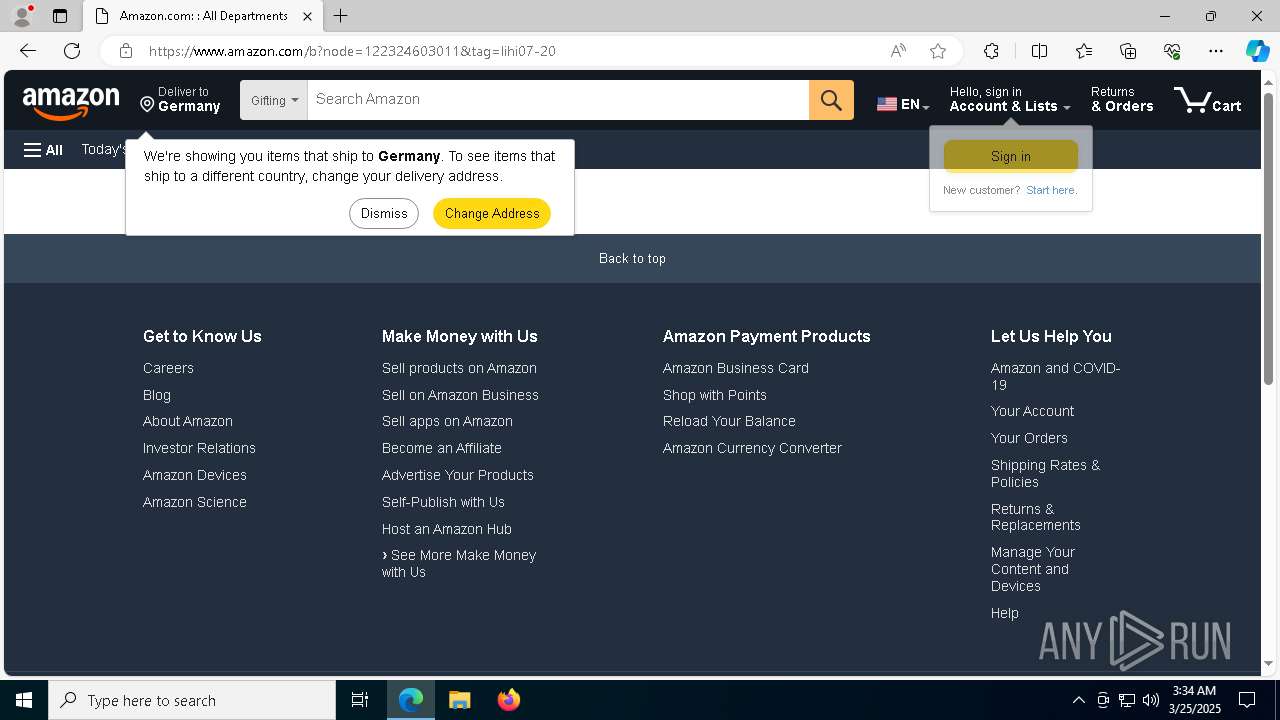Click the browser Refresh icon
Viewport: 1280px width, 720px height.
click(x=72, y=51)
